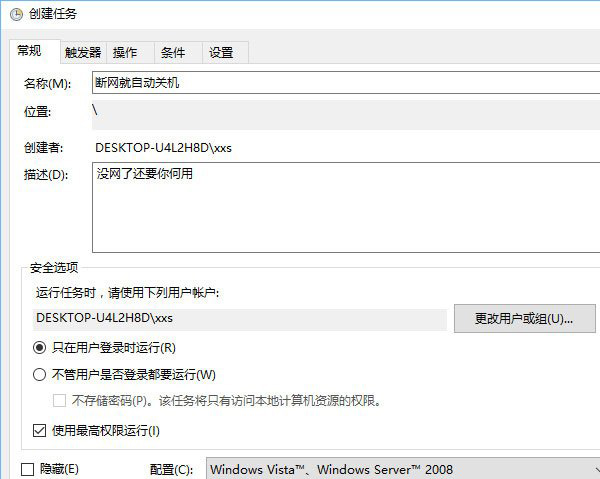Uncheck 使用最高权限运行 checkbox
This screenshot has height=479, width=600.
[x=40, y=431]
